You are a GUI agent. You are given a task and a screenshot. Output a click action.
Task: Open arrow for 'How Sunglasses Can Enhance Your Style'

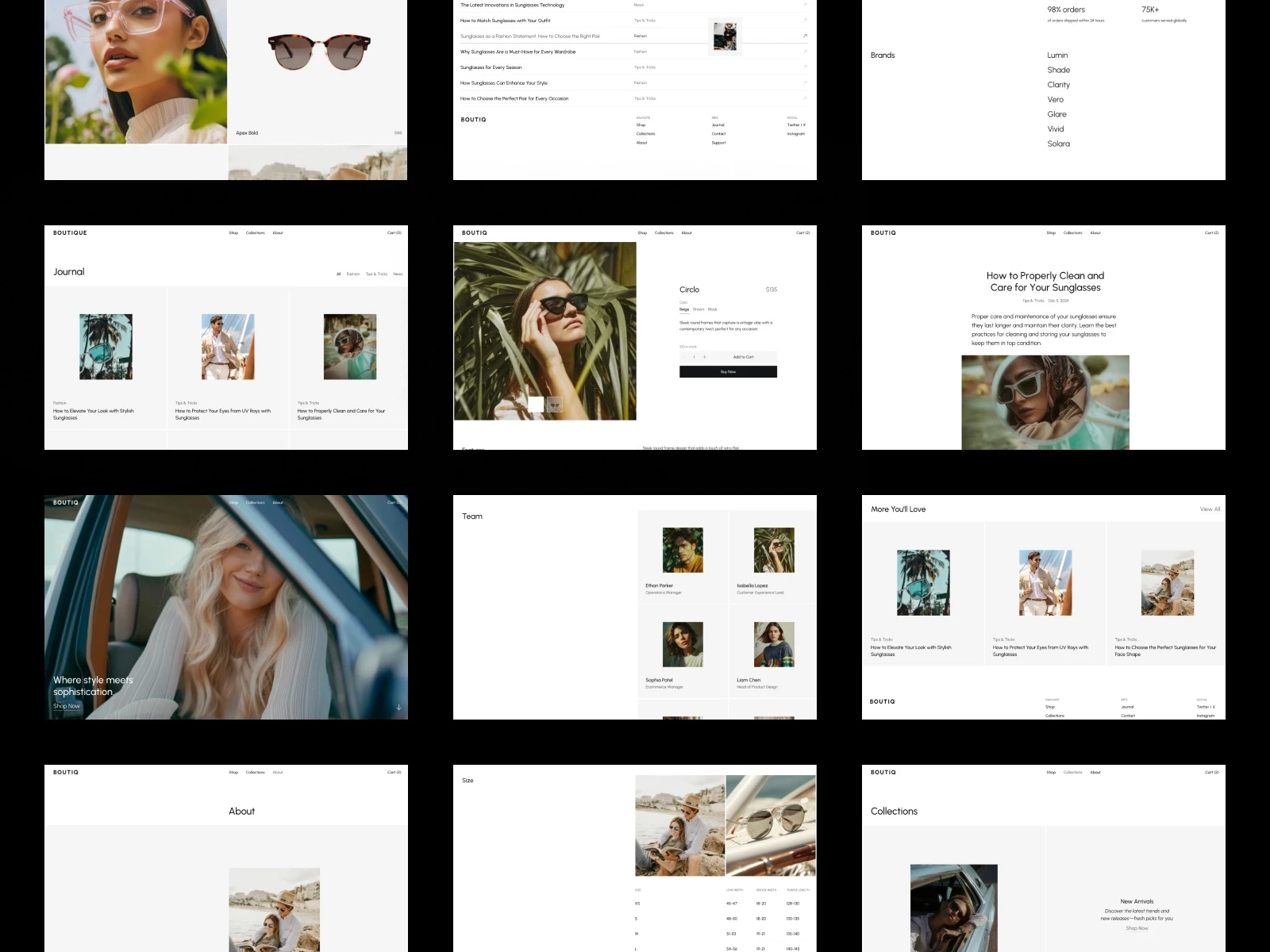[805, 83]
